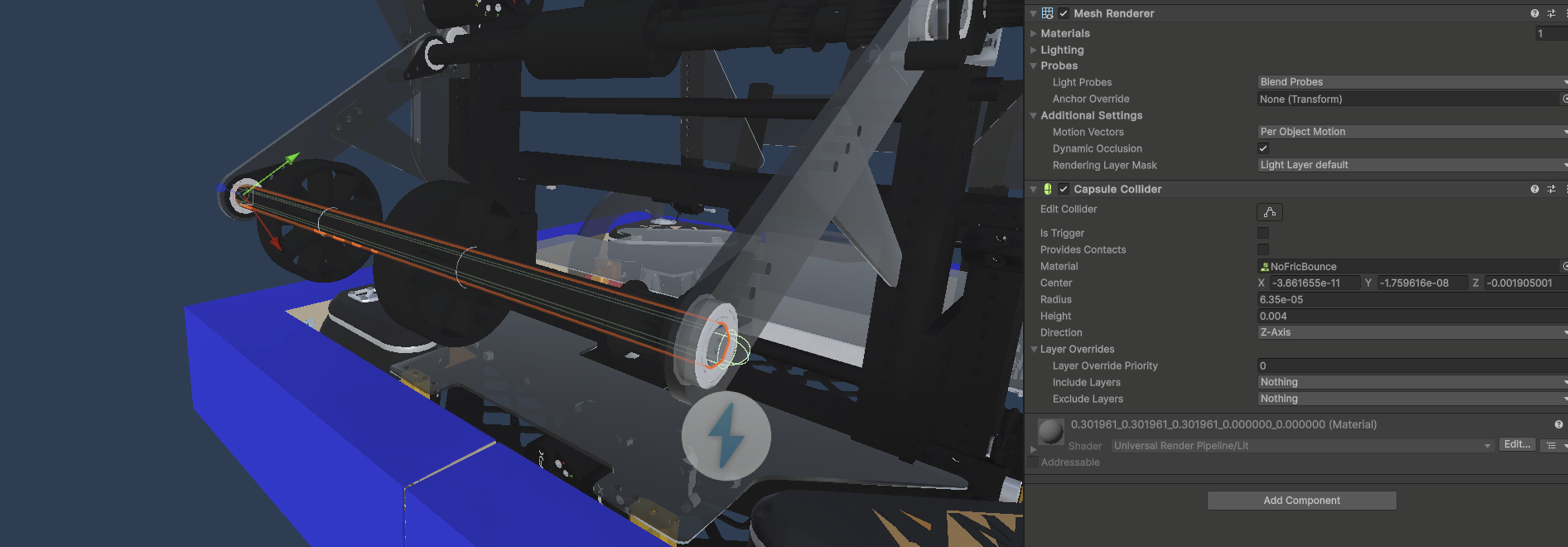Disable the Mesh Renderer component checkbox
The width and height of the screenshot is (1568, 547).
point(1064,13)
